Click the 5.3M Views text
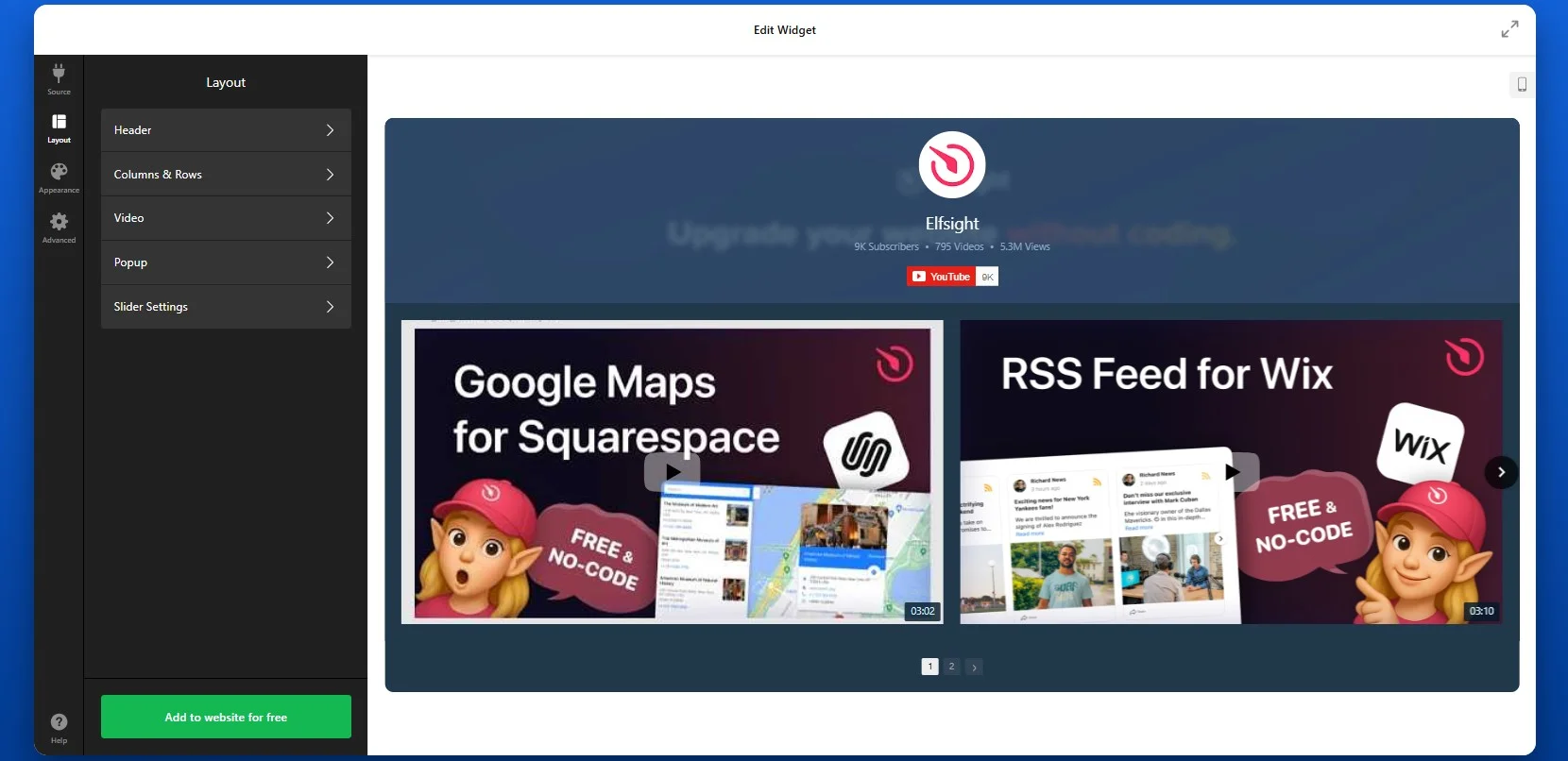This screenshot has width=1568, height=761. click(x=1025, y=246)
